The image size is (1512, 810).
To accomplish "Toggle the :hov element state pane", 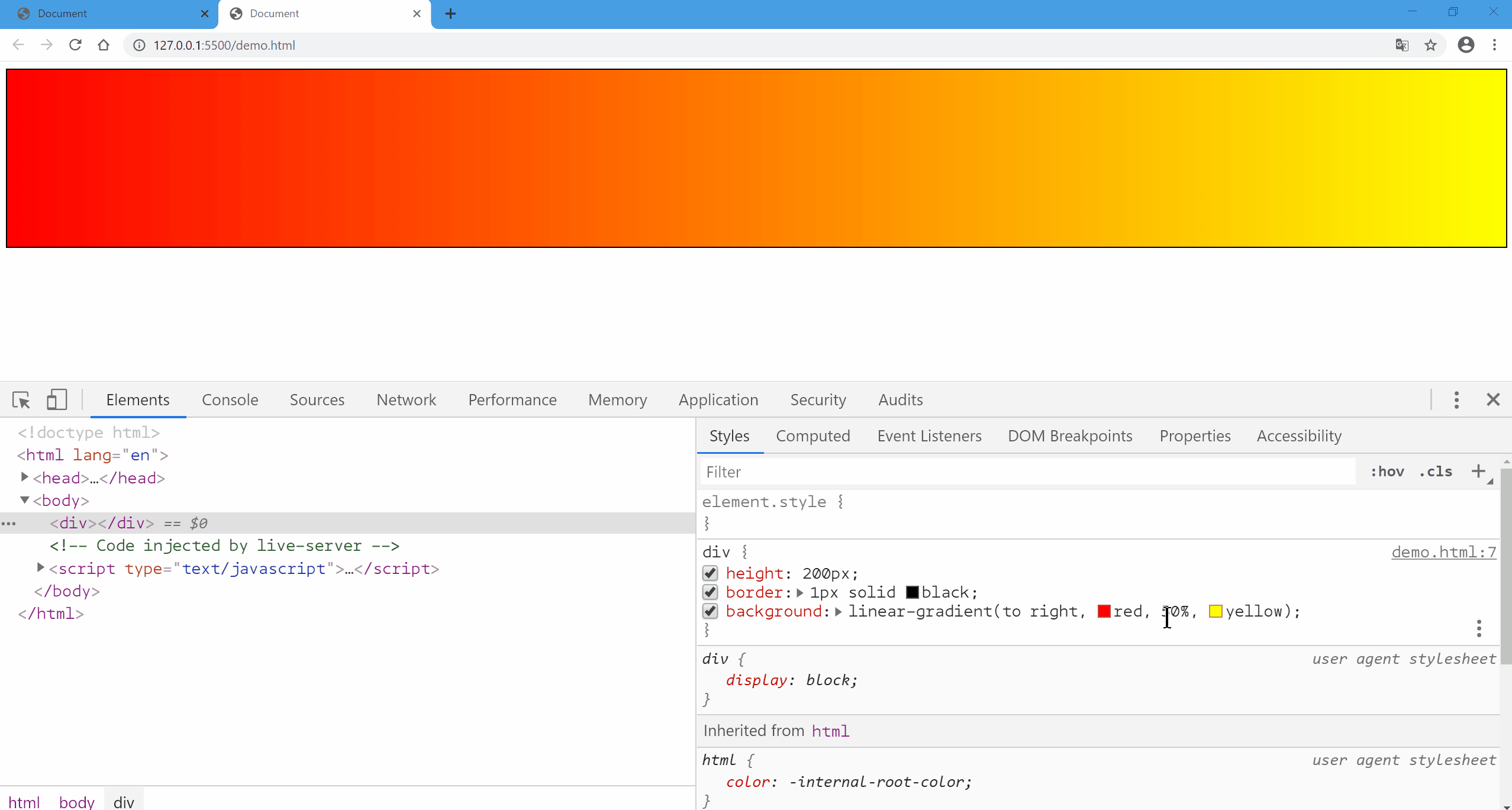I will point(1387,472).
